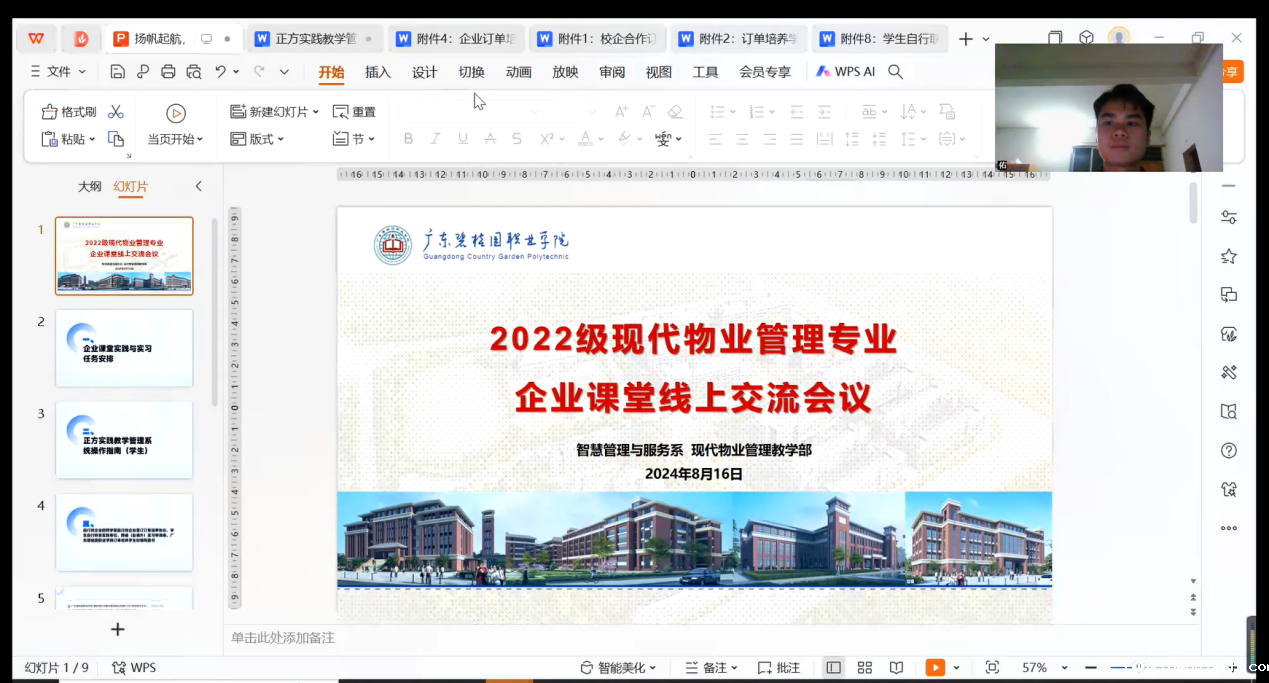The image size is (1269, 683).
Task: Insert a slide via 新建幻灯片
Action: (x=272, y=111)
